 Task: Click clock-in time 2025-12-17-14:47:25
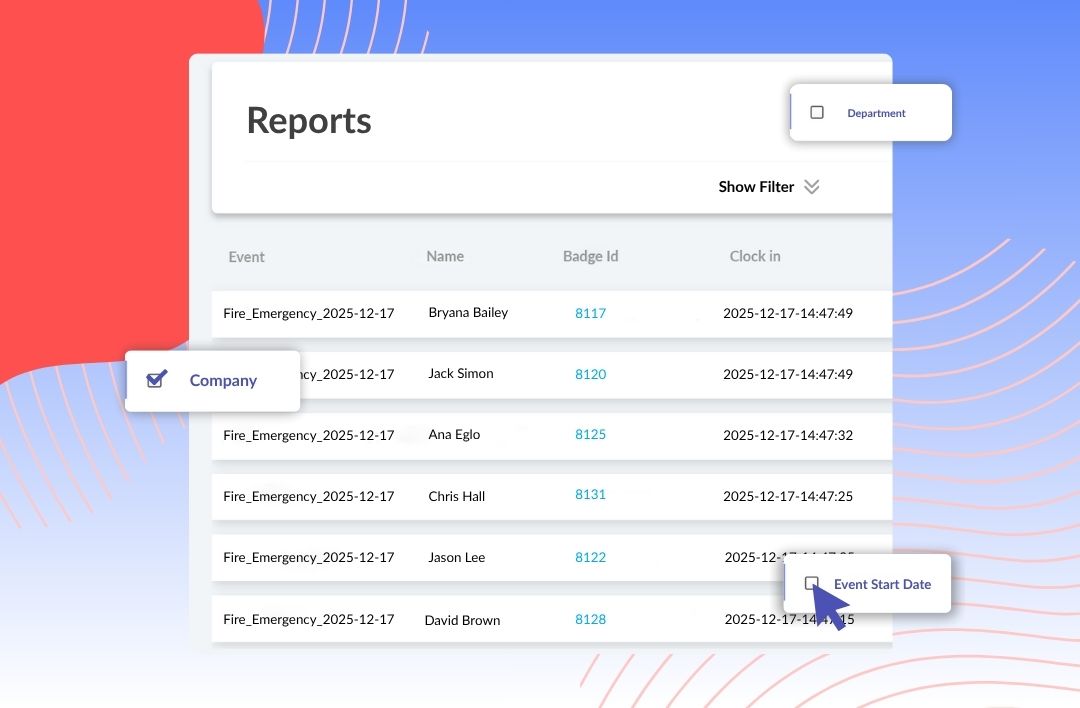pyautogui.click(x=788, y=496)
